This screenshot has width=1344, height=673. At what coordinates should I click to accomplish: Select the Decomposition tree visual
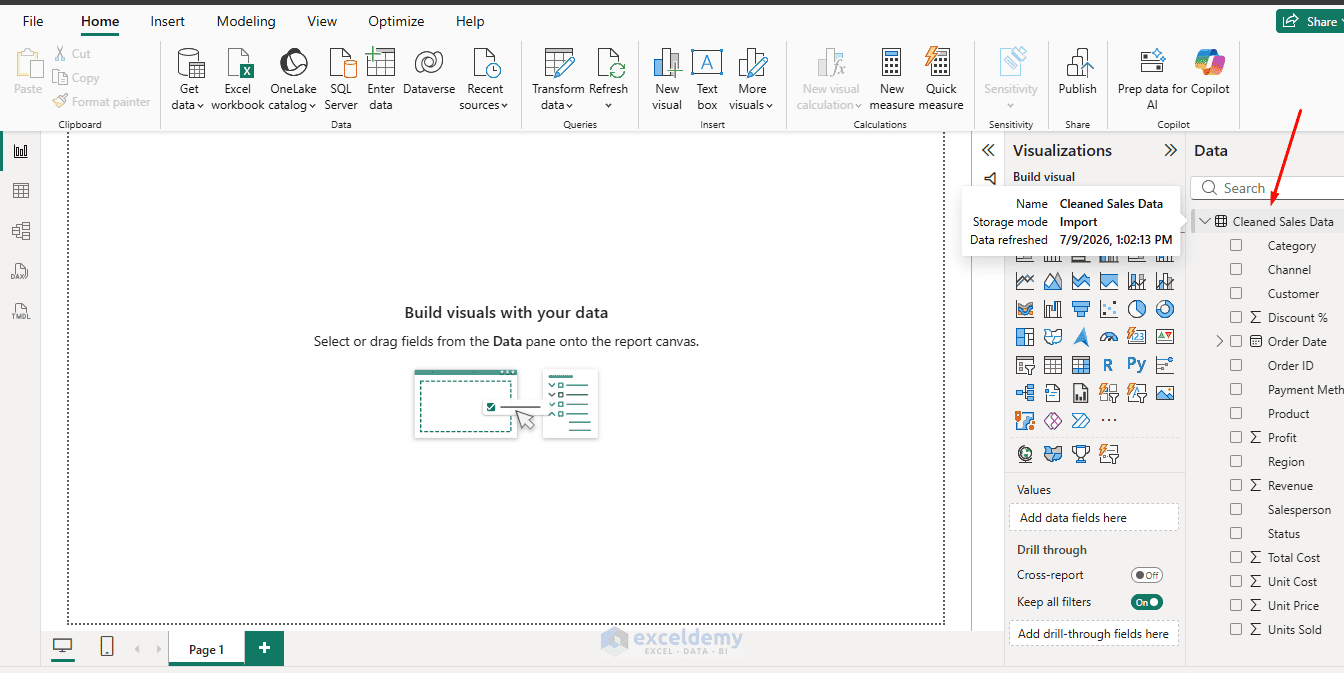(x=1025, y=393)
